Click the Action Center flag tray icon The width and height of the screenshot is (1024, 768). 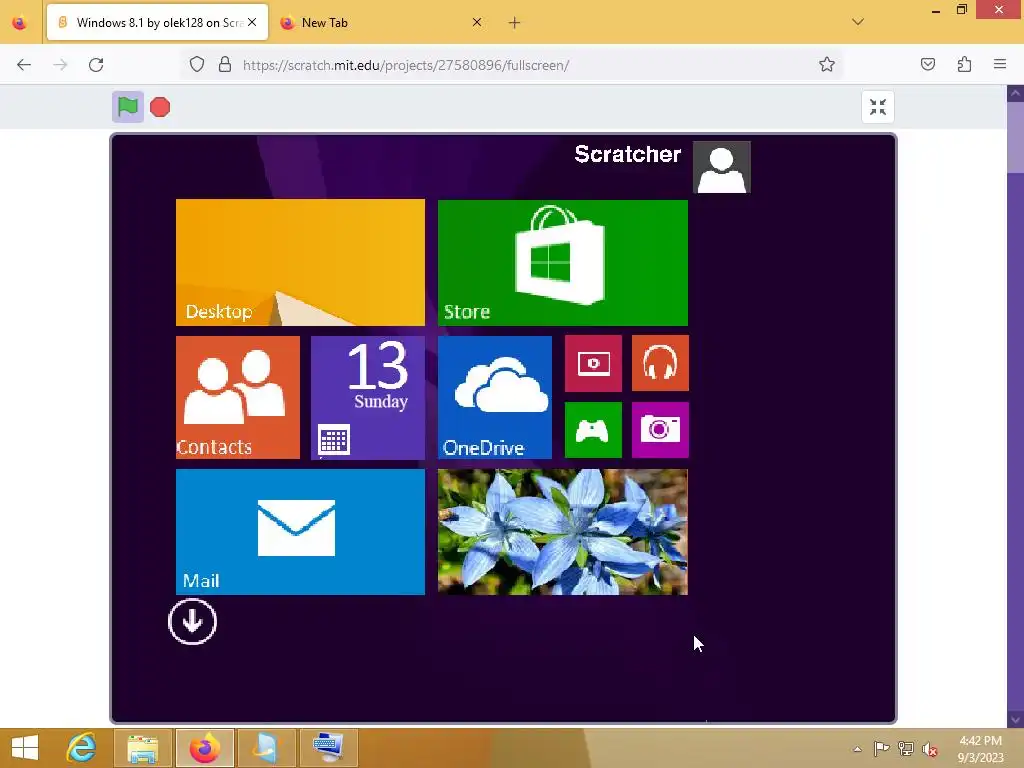(881, 749)
